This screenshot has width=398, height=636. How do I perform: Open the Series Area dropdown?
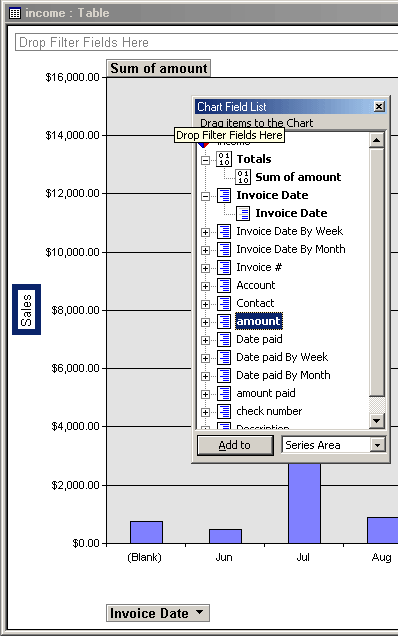point(377,445)
